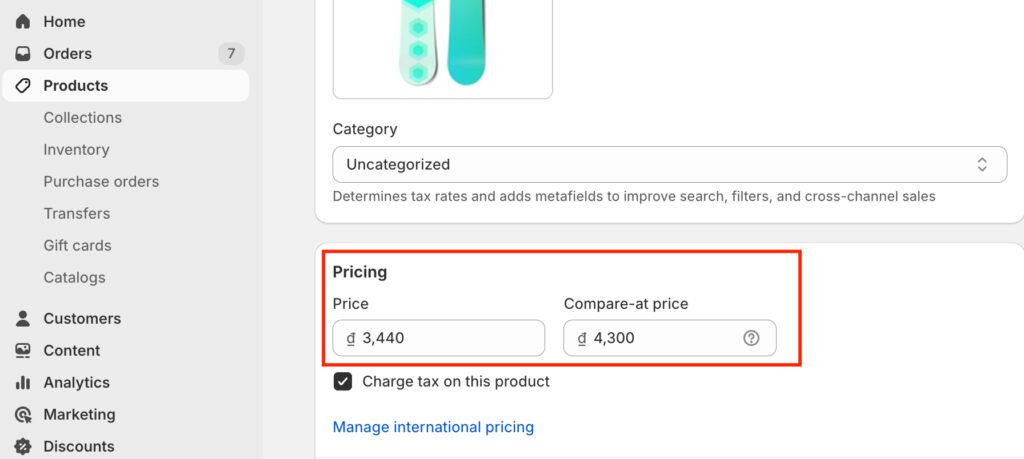Open Gift cards section
The image size is (1024, 459).
(77, 246)
